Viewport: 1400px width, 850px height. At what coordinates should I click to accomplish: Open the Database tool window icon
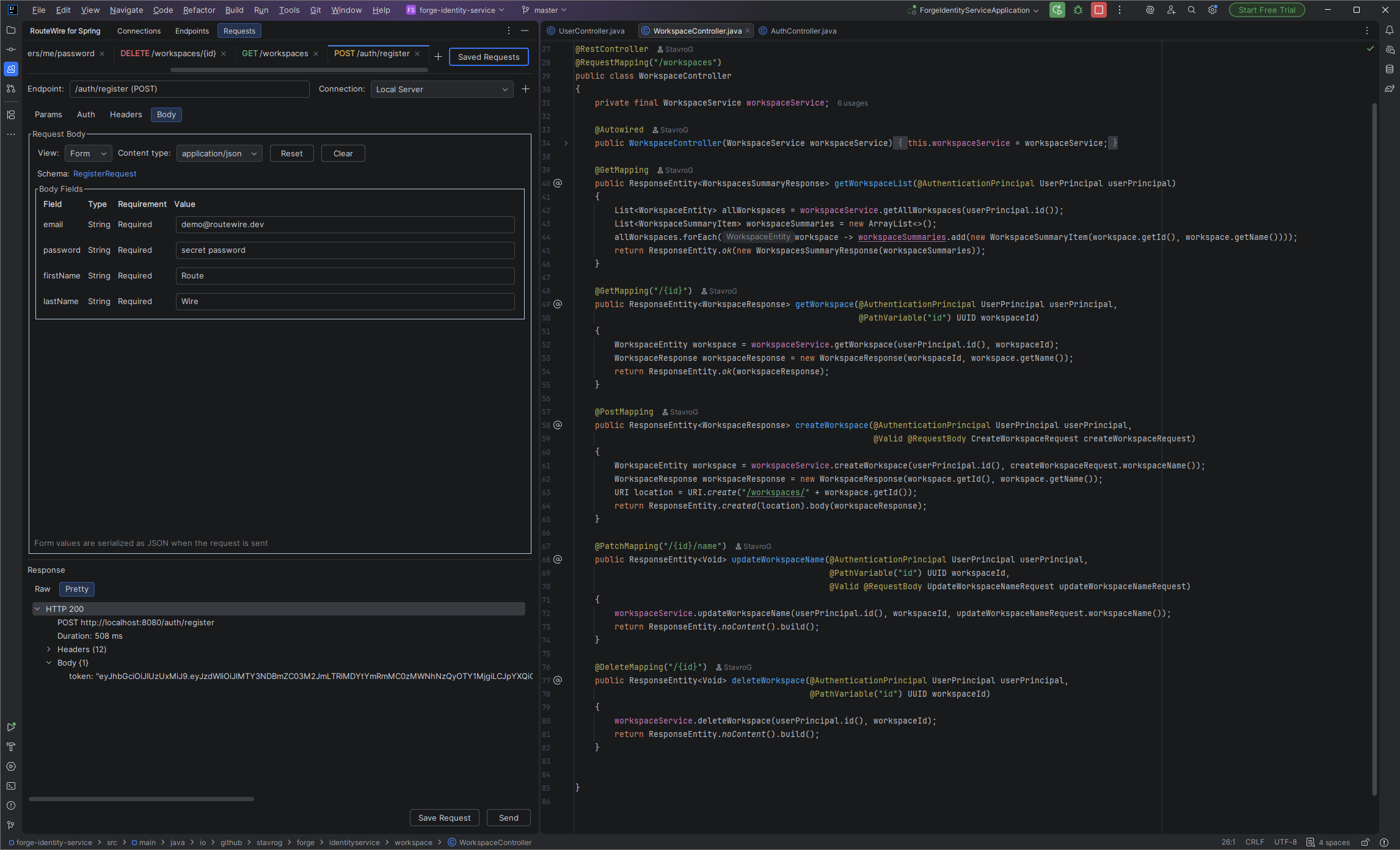click(1389, 69)
